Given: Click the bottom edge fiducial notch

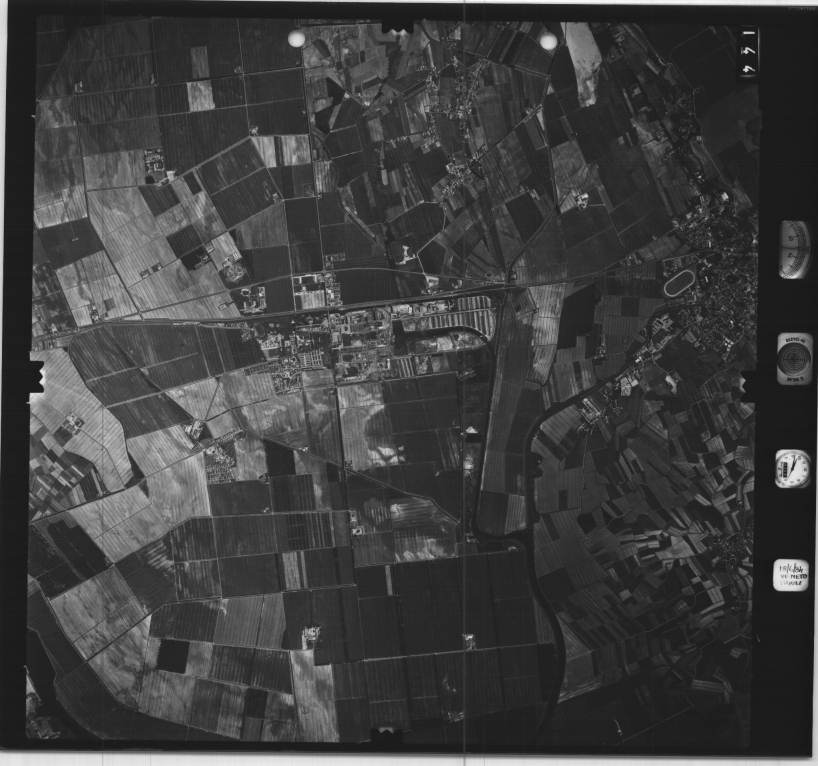Looking at the screenshot, I should (x=386, y=735).
